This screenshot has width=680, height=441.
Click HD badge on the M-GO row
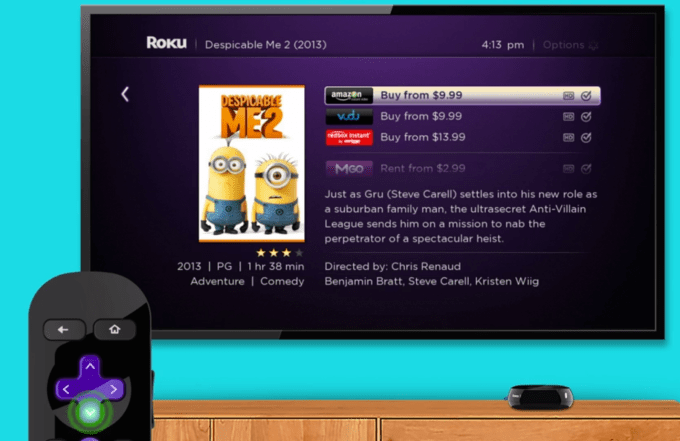coord(568,169)
